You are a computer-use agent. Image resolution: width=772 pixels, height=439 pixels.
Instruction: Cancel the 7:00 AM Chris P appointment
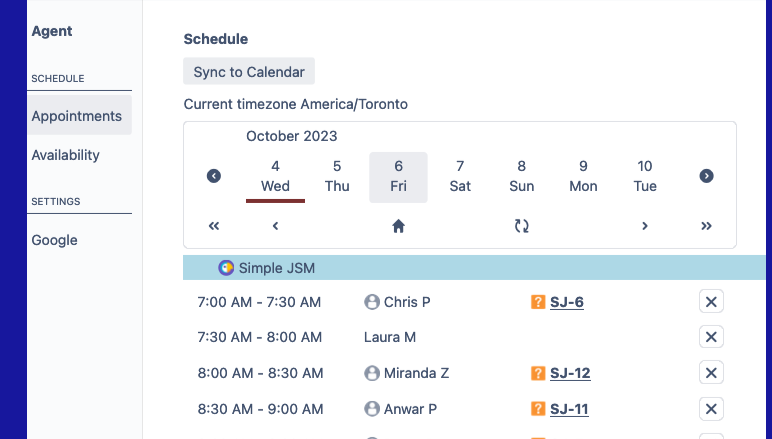[x=711, y=302]
